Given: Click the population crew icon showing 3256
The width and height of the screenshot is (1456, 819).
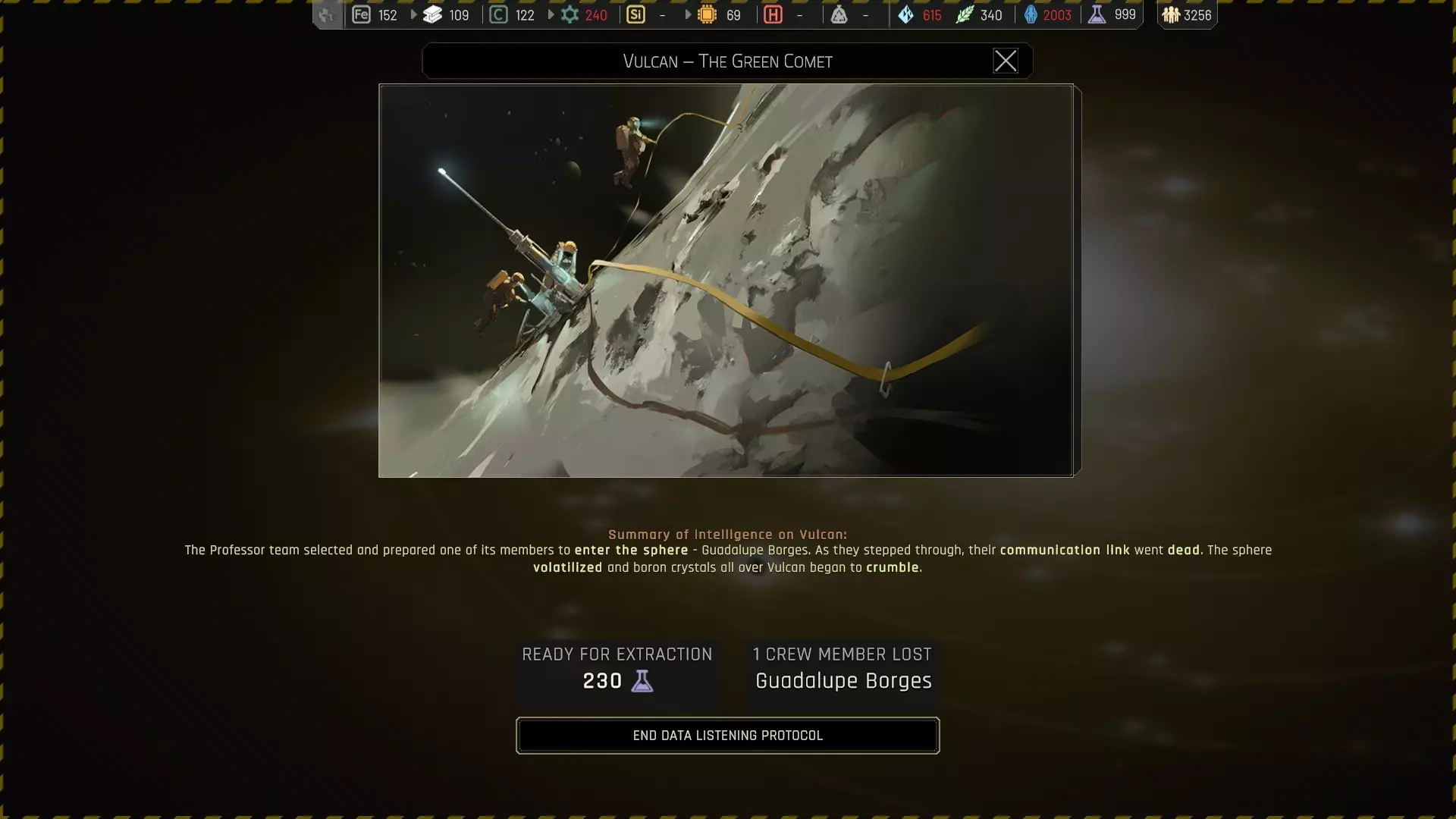Looking at the screenshot, I should (1171, 14).
